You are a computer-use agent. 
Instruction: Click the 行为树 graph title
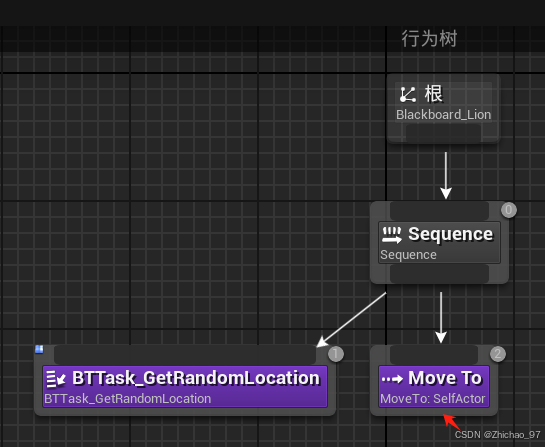(x=429, y=38)
